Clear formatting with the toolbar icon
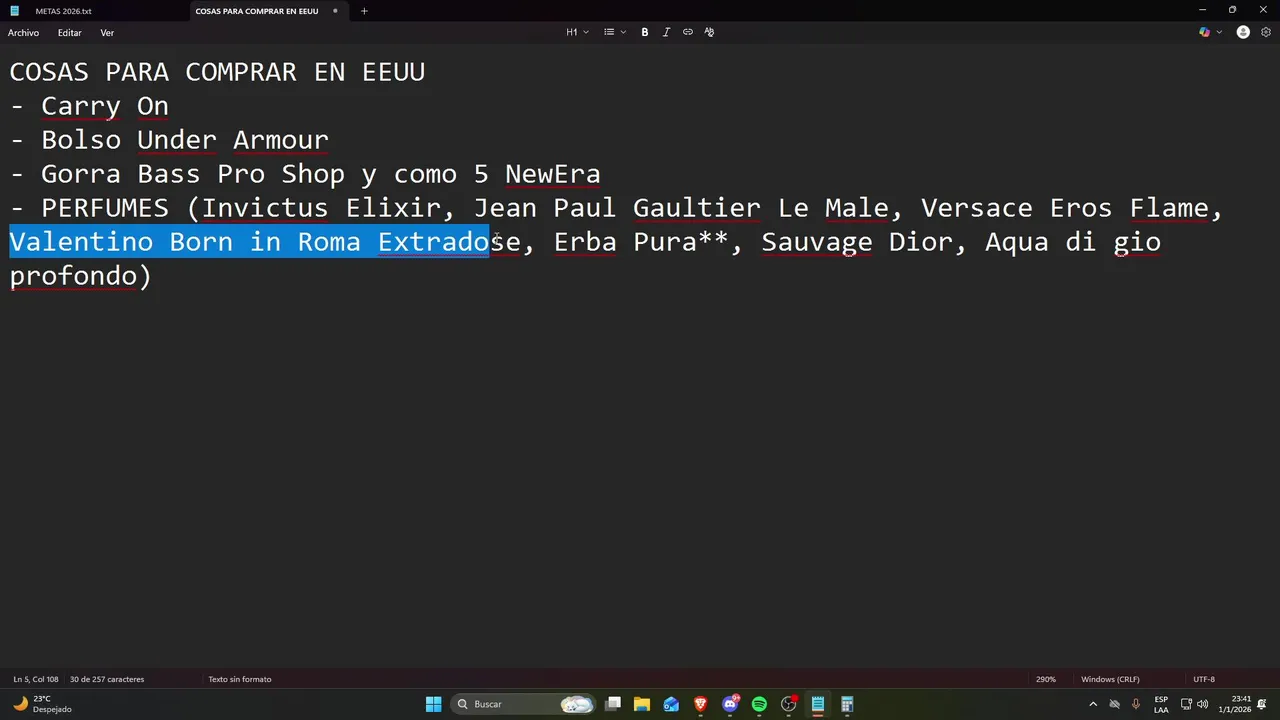The width and height of the screenshot is (1280, 720). coord(709,32)
